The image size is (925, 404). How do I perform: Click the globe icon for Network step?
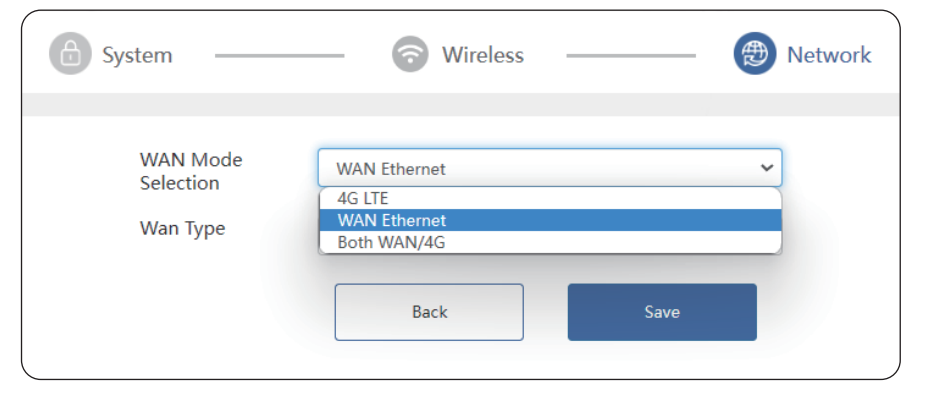(755, 54)
